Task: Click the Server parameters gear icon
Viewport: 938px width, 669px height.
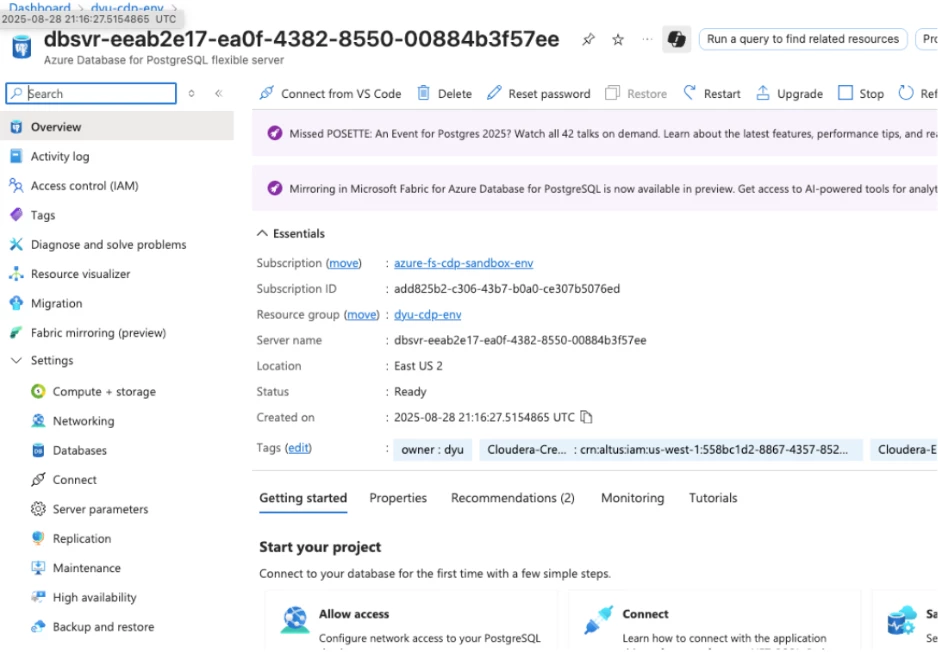Action: point(38,509)
